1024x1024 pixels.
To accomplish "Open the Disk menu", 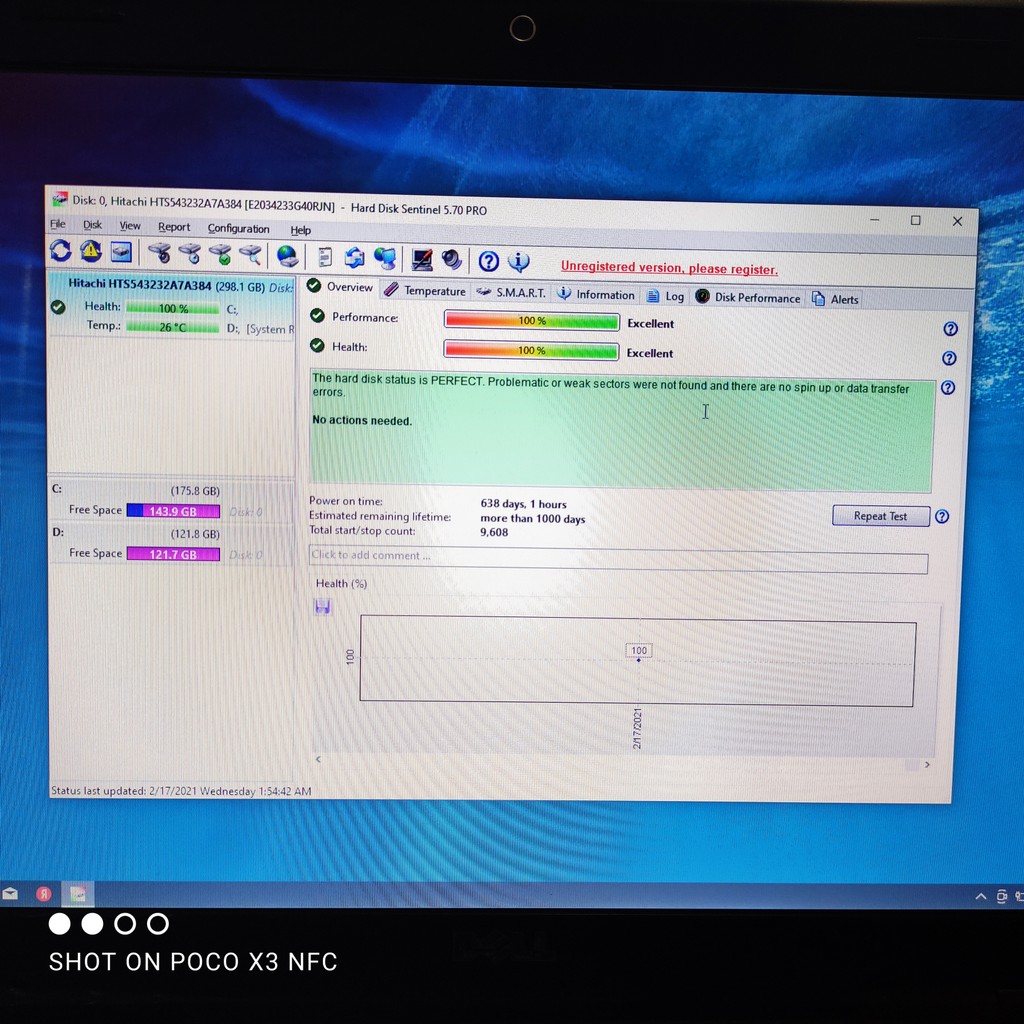I will pyautogui.click(x=92, y=225).
